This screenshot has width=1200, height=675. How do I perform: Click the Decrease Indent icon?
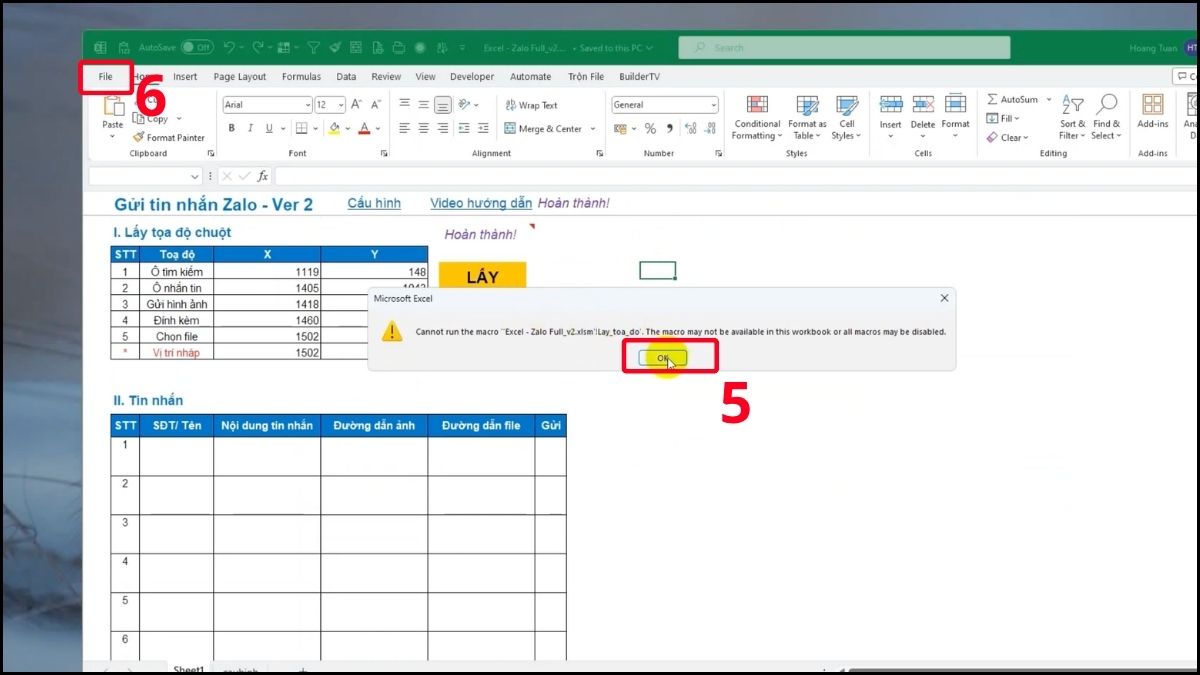pos(462,128)
